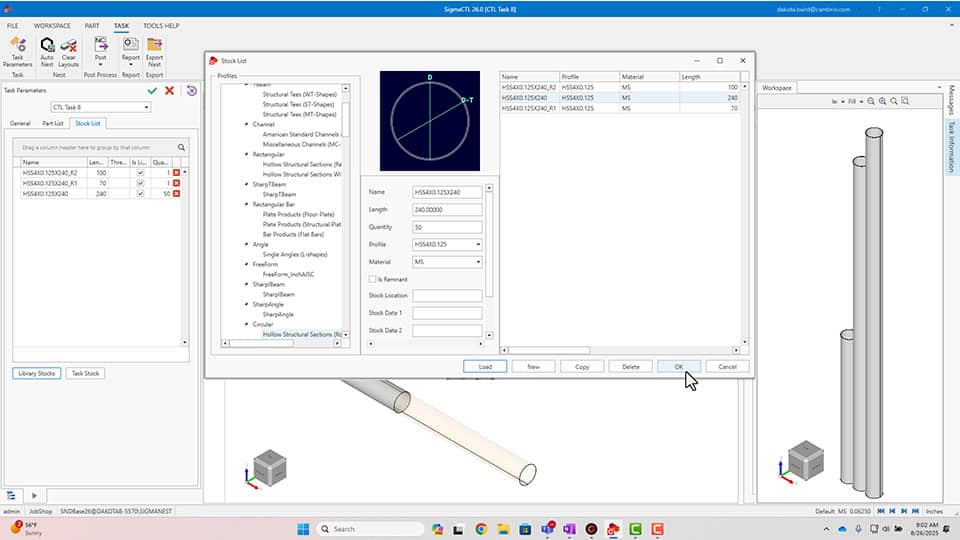Delete the HSS4X0.125X240_R2 stock row
The width and height of the screenshot is (960, 540).
[177, 173]
